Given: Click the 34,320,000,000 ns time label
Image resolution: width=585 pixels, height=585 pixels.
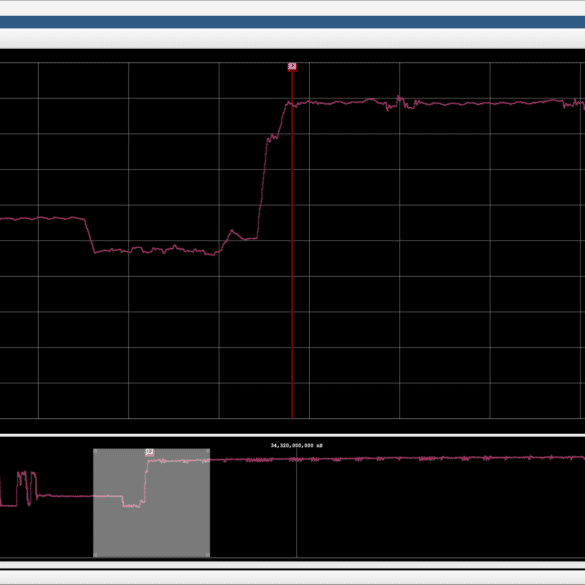Looking at the screenshot, I should [297, 445].
